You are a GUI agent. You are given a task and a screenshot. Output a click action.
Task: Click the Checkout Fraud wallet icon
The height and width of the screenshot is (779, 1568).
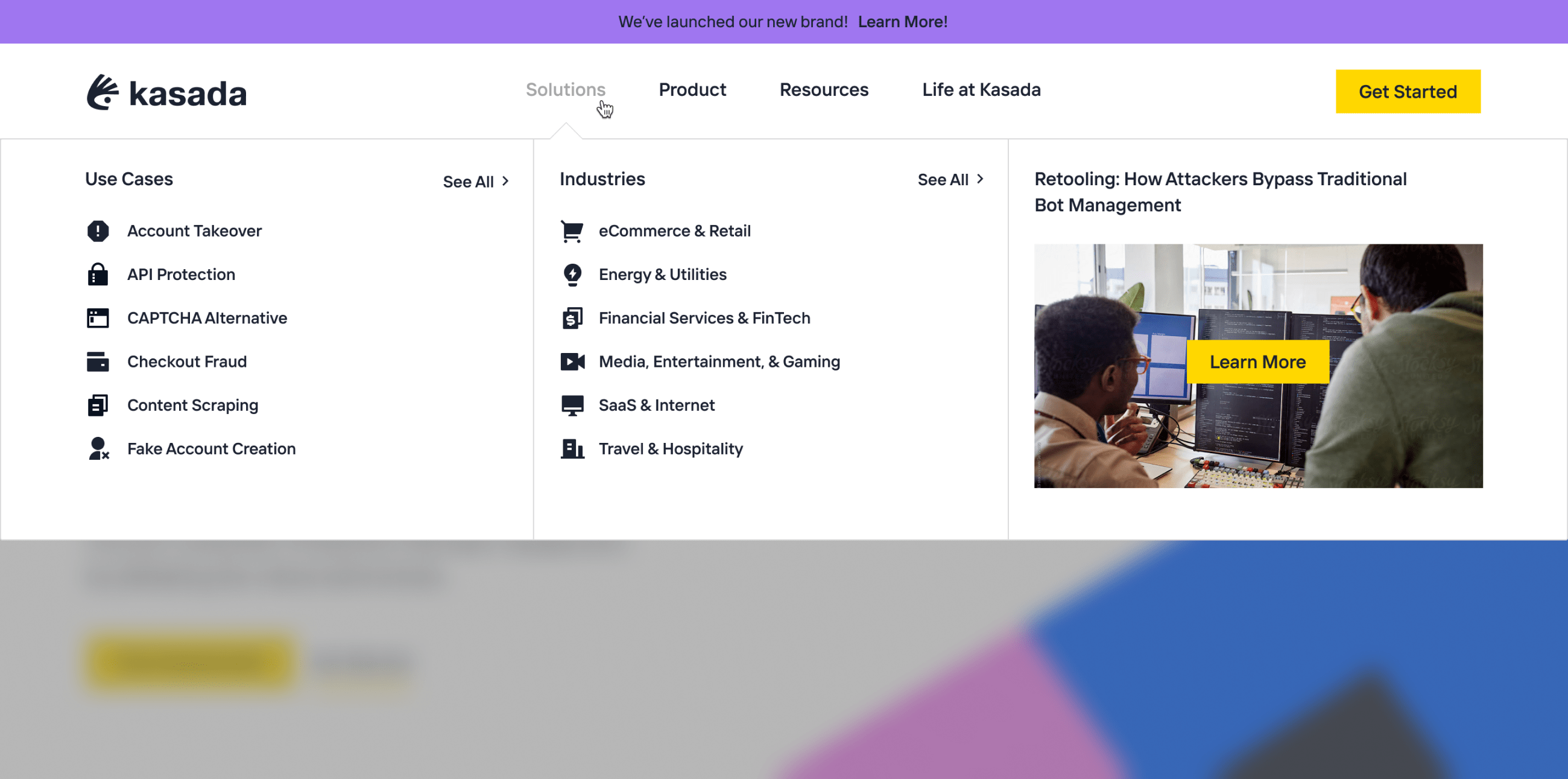click(97, 362)
